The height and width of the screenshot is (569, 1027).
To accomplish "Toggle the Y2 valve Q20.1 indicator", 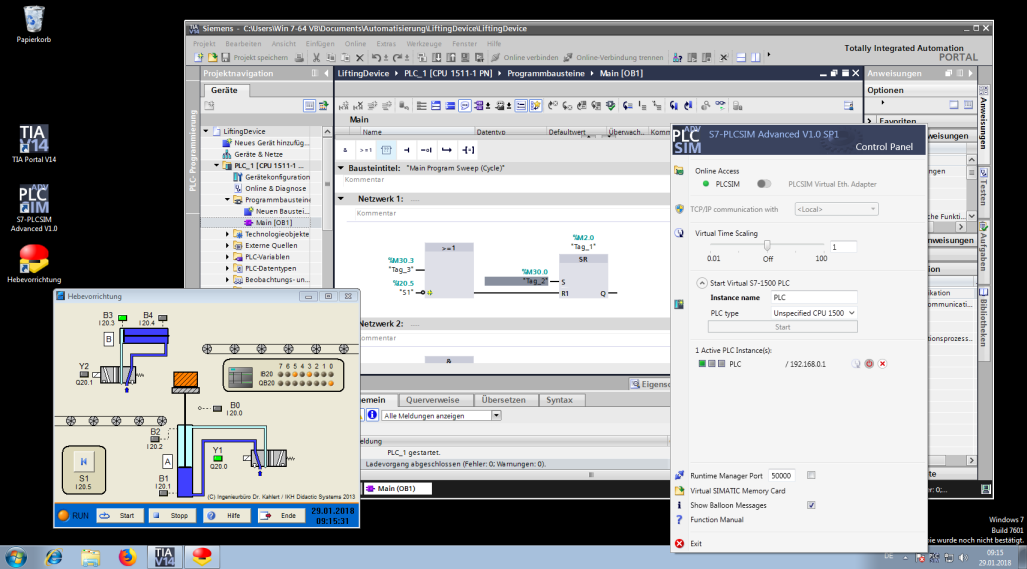I will (x=84, y=375).
